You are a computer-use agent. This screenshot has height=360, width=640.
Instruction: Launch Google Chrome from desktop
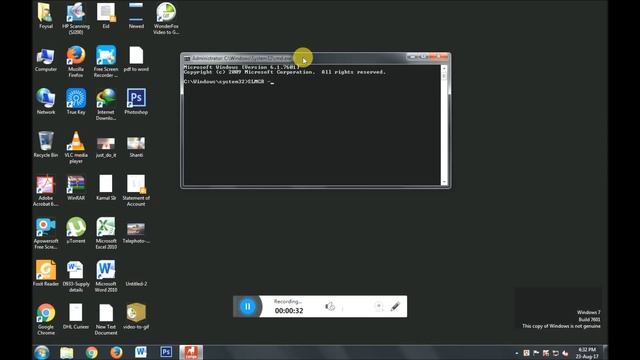pyautogui.click(x=45, y=319)
